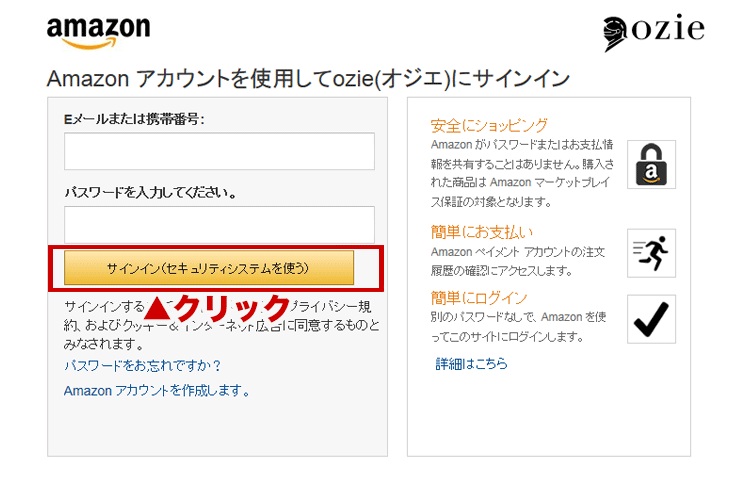Click the 簡単にお支払い heading

[x=482, y=232]
